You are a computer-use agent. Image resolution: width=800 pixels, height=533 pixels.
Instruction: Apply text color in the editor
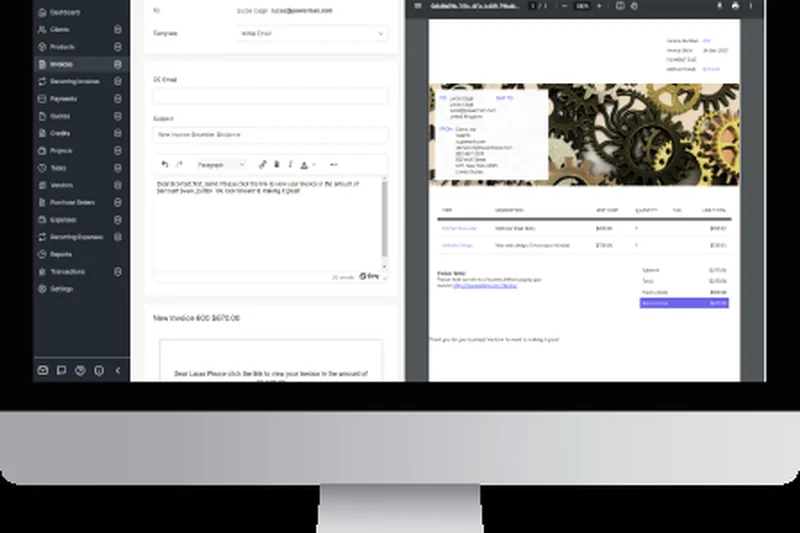(304, 165)
